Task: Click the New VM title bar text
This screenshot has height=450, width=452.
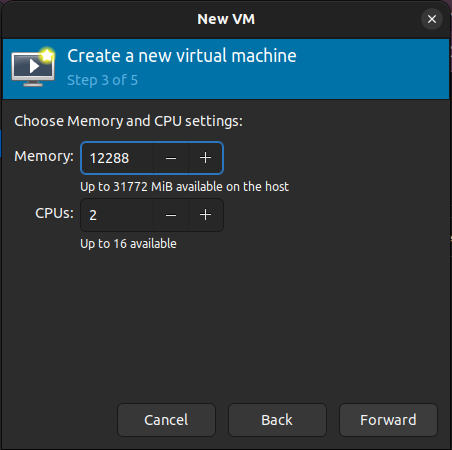Action: pos(226,19)
